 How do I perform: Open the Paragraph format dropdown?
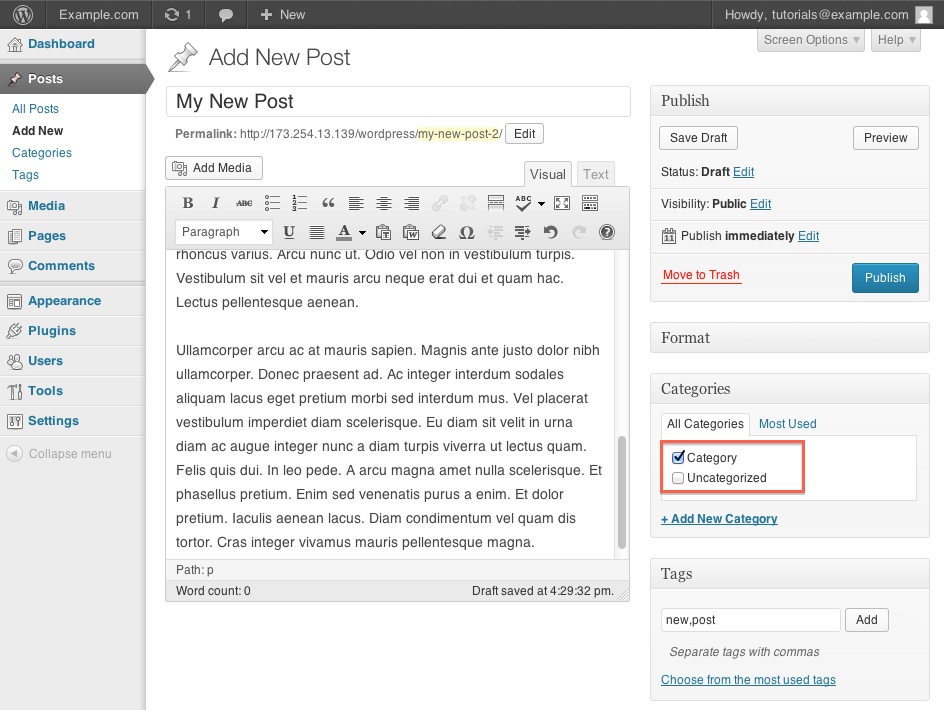(224, 232)
